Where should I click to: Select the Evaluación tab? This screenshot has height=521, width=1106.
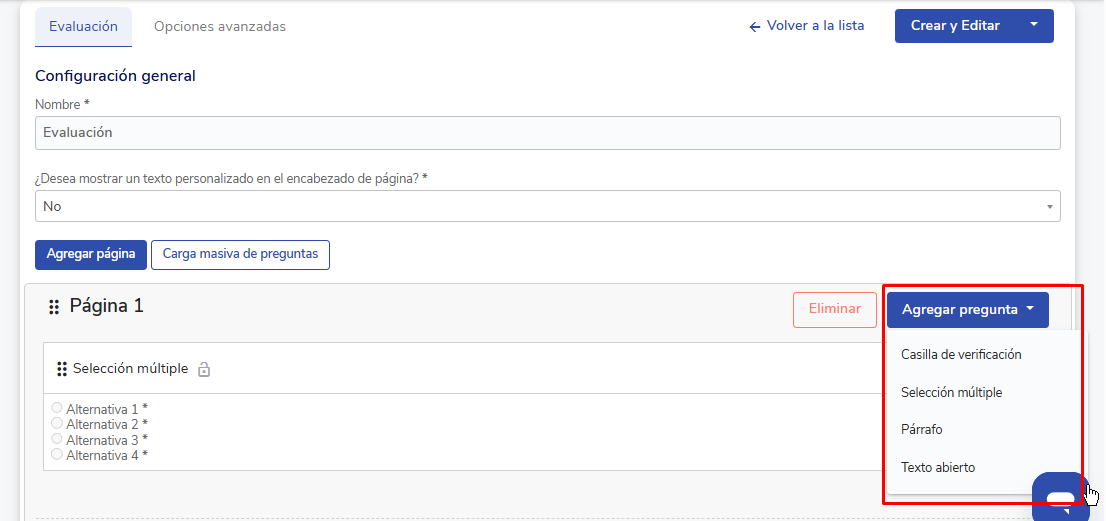click(83, 27)
